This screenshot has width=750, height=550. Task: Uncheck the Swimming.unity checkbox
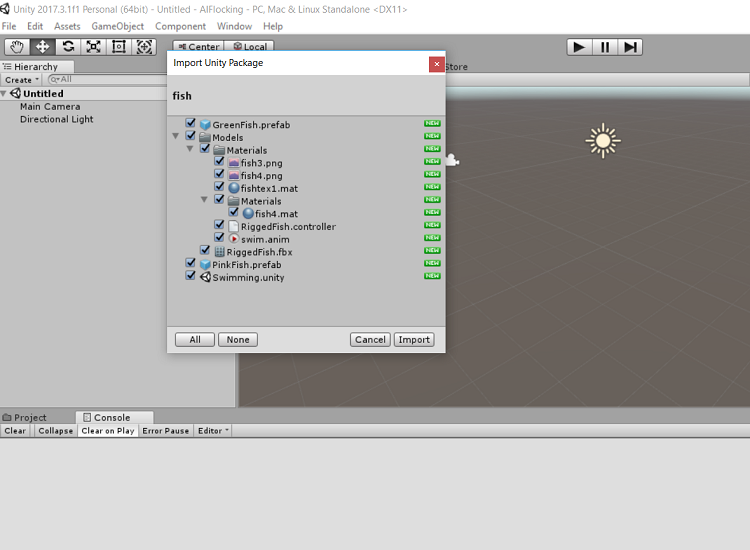pos(190,275)
